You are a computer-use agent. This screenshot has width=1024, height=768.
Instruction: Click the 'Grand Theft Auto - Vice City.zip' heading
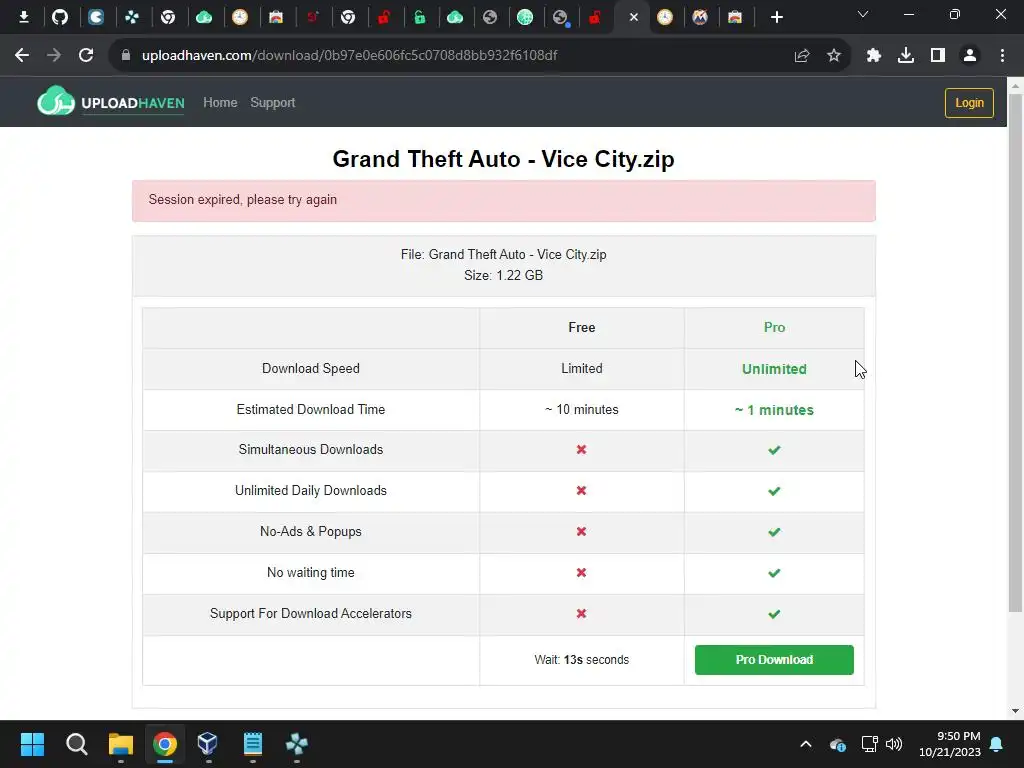coord(504,159)
